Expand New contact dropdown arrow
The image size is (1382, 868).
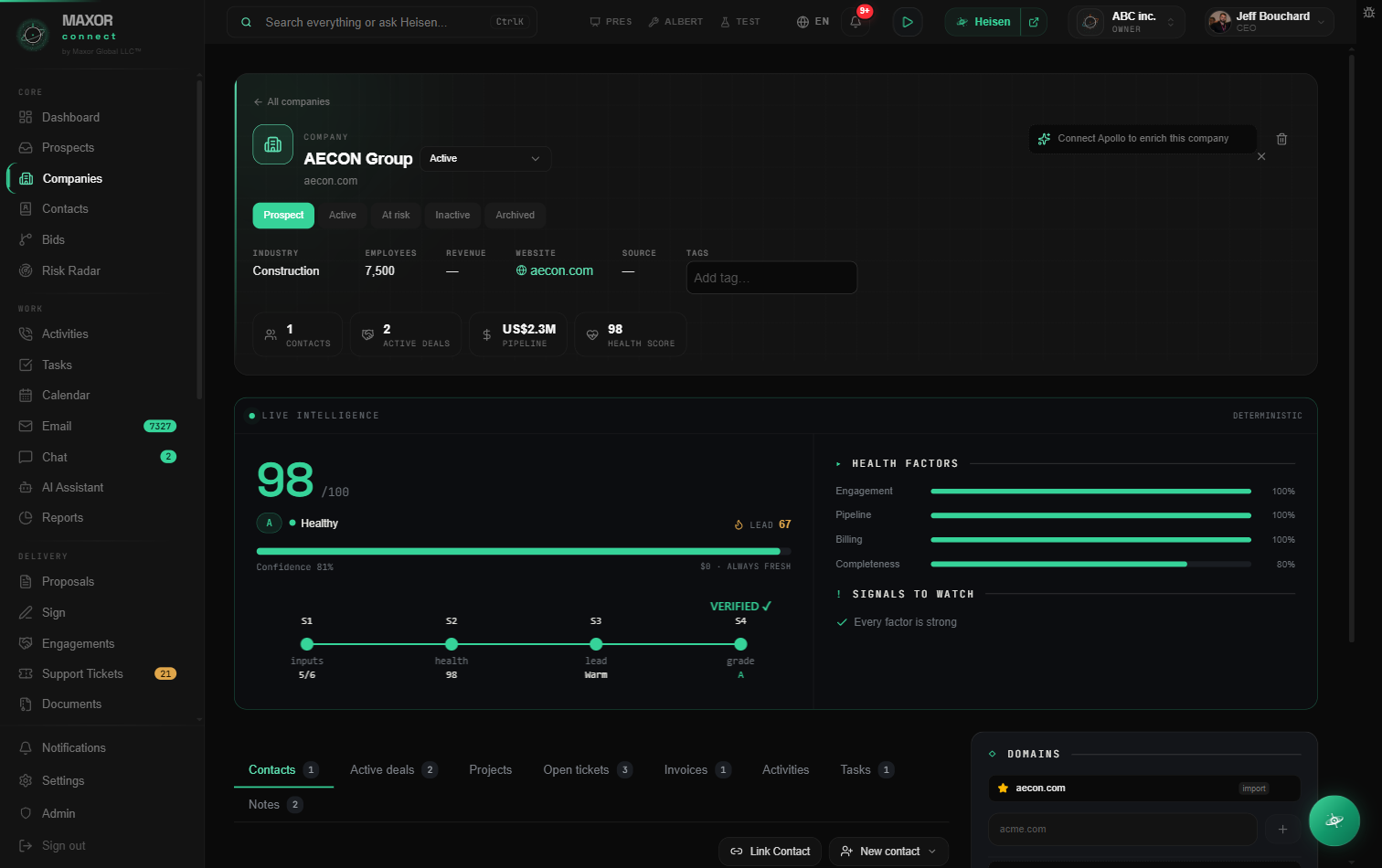pyautogui.click(x=932, y=852)
